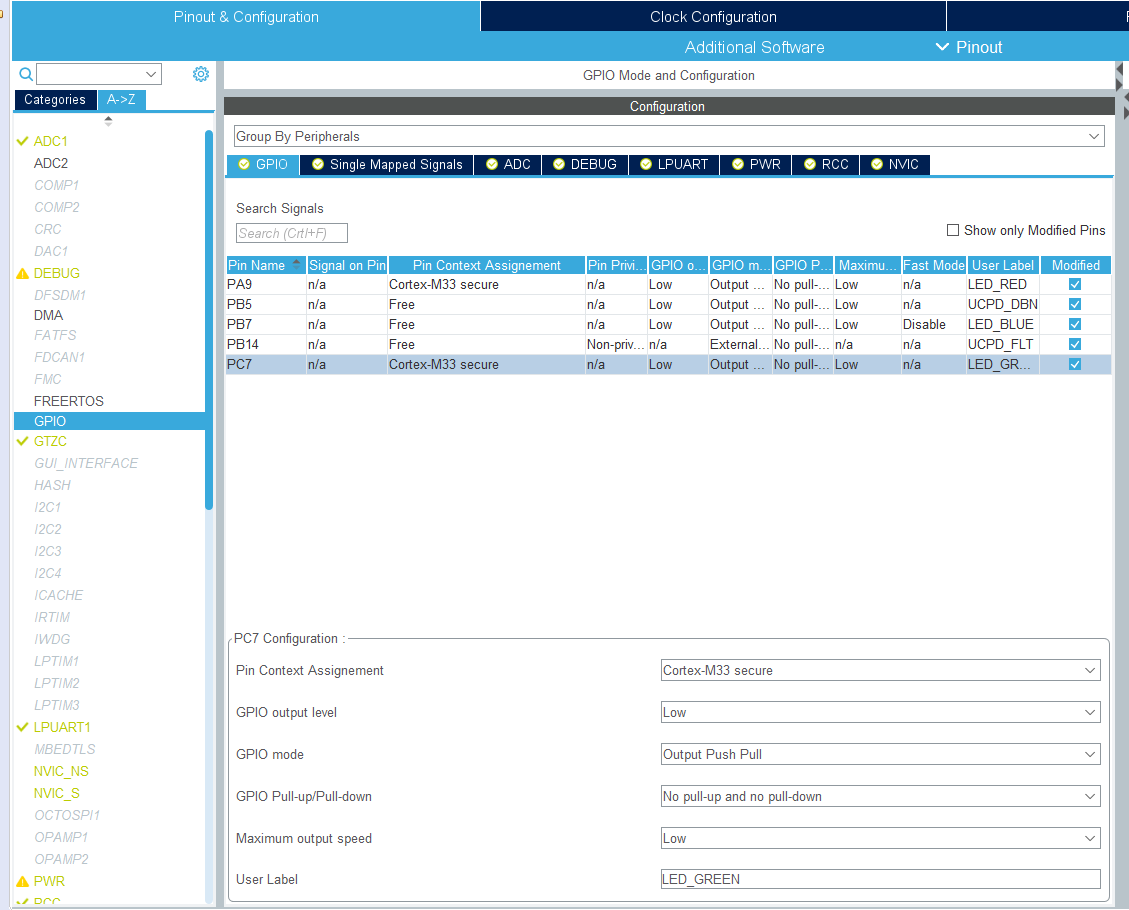Click the settings gear icon in sidebar

coord(201,74)
